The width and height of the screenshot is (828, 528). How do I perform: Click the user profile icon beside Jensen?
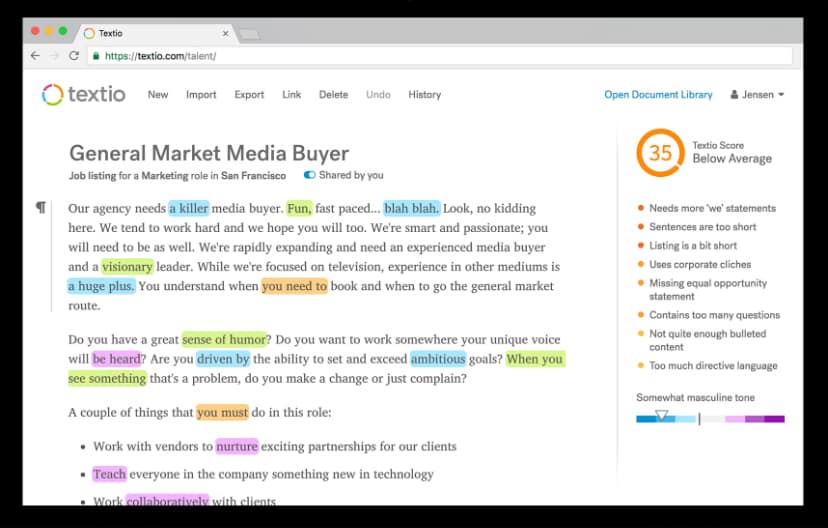pyautogui.click(x=734, y=95)
